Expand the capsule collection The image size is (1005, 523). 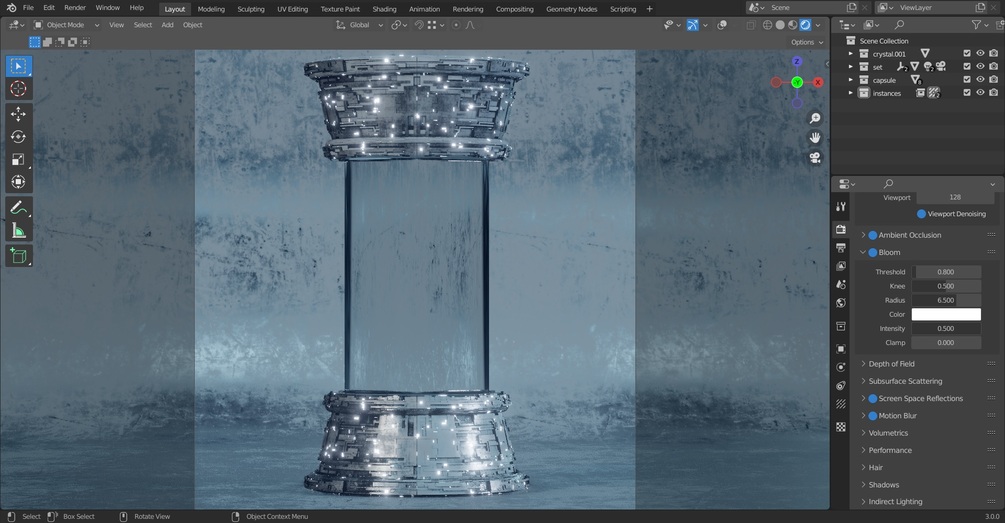[x=851, y=80]
